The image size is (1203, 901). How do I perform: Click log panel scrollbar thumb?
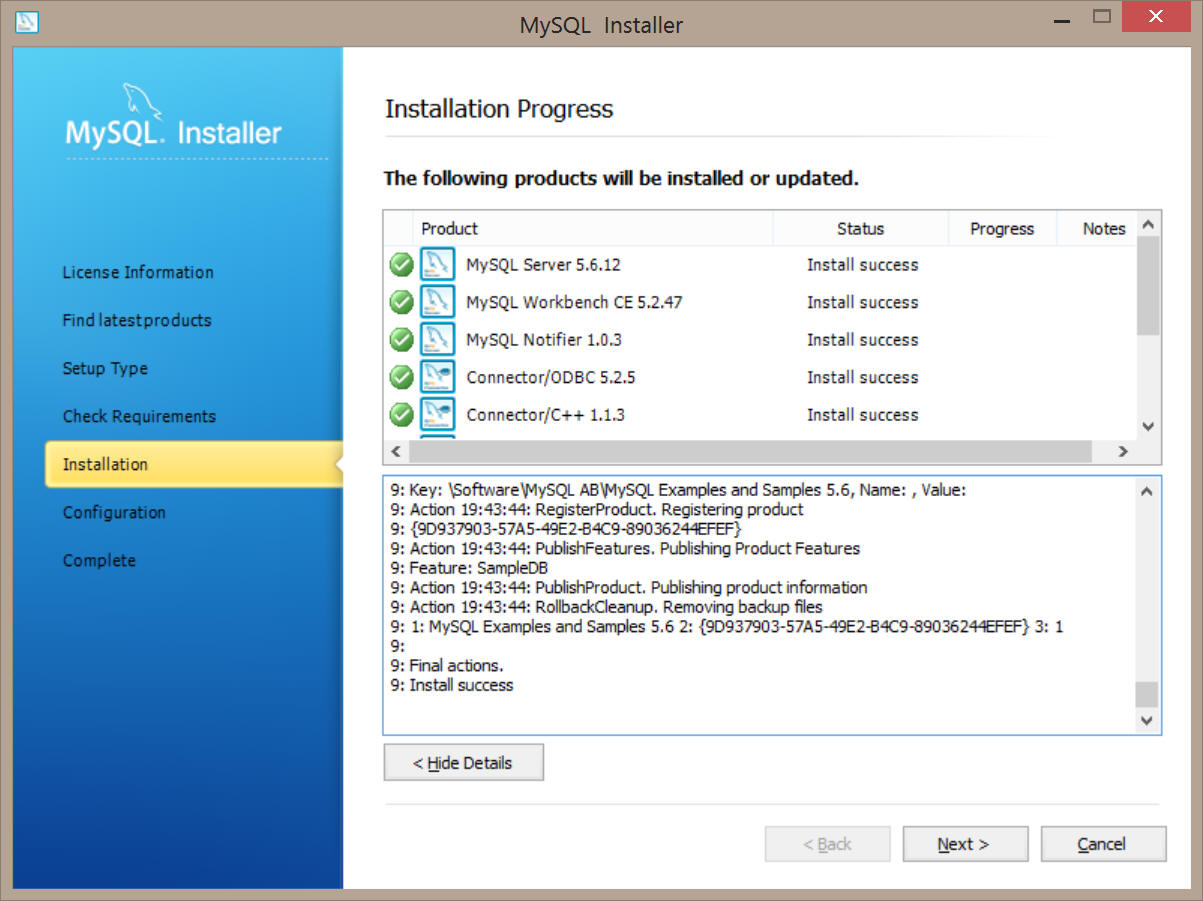click(1147, 694)
